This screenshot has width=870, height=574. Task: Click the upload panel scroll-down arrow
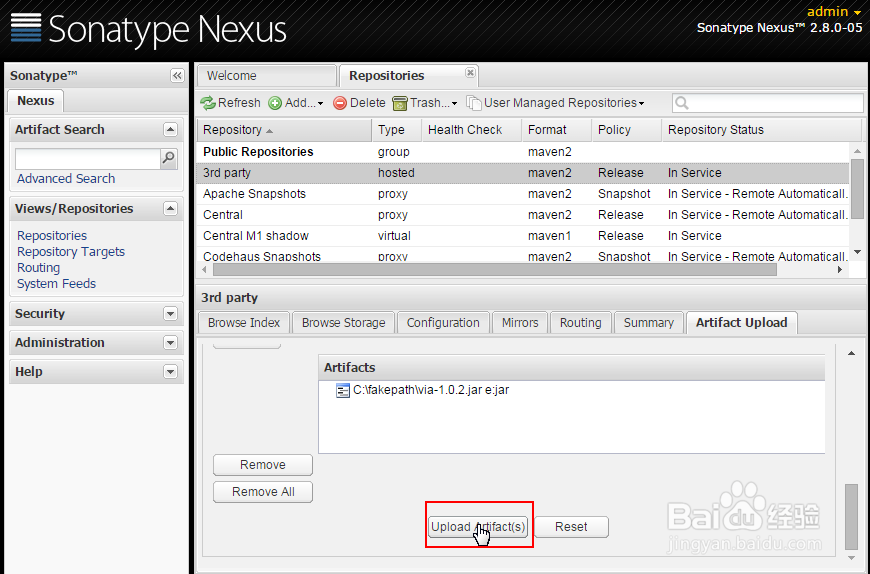[852, 558]
